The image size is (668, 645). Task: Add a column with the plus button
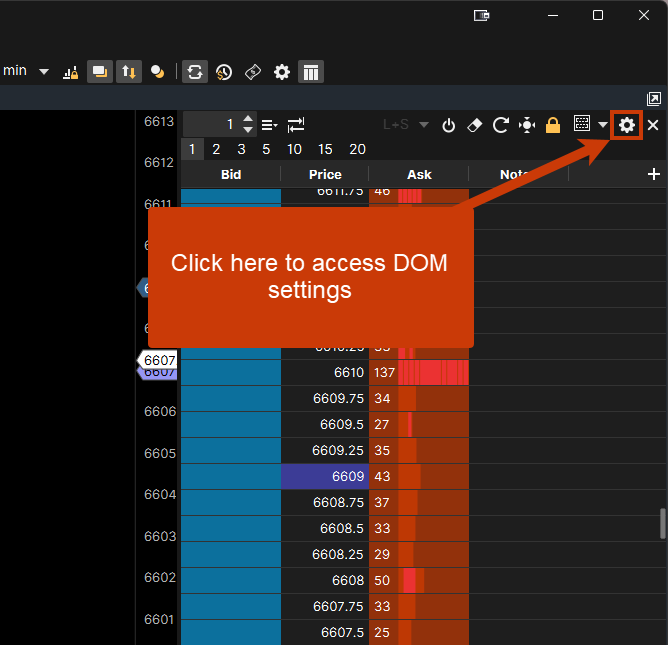pos(654,174)
